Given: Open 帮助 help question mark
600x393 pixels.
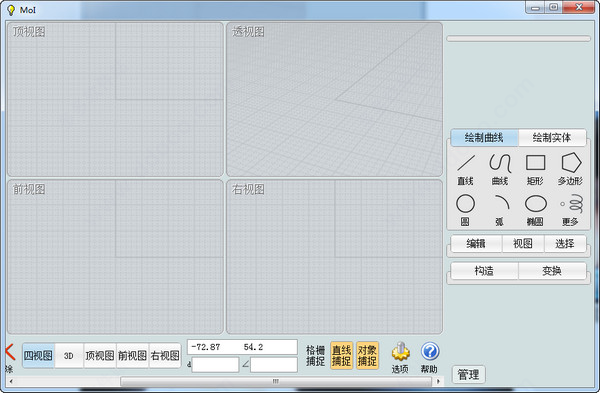Looking at the screenshot, I should 429,357.
